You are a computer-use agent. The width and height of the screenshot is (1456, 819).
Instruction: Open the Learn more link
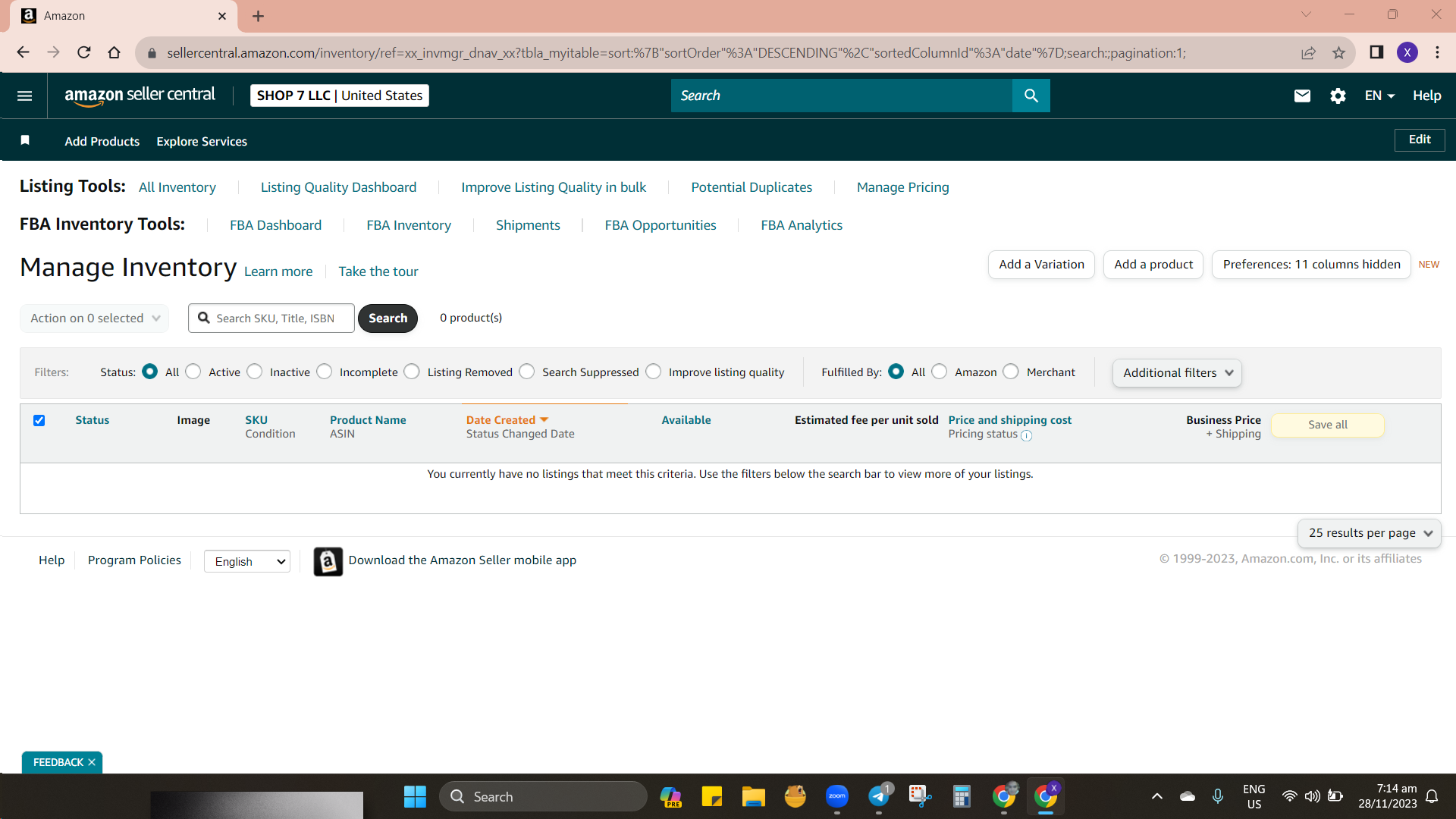pyautogui.click(x=278, y=271)
